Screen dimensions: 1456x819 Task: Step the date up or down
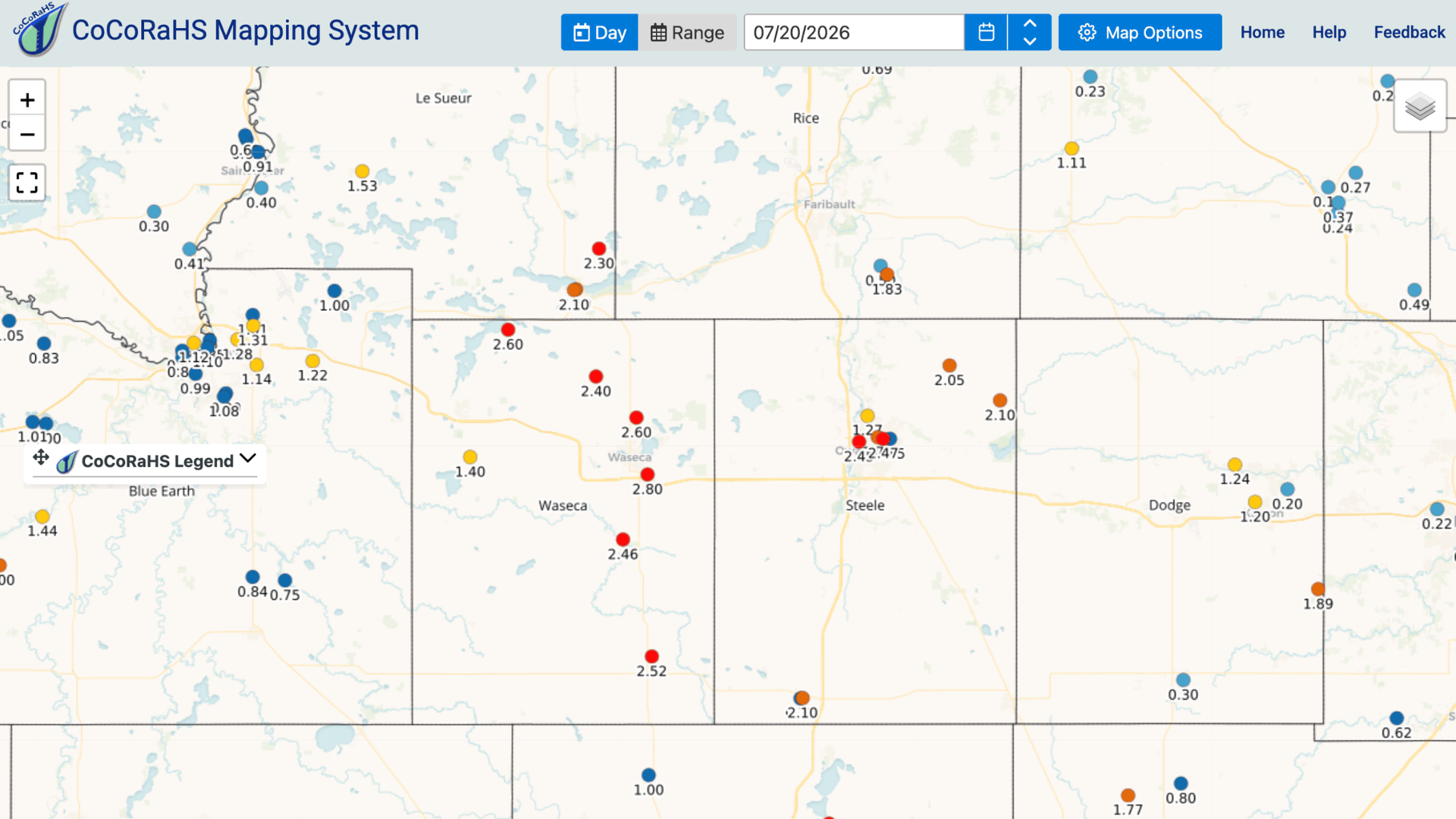1030,33
